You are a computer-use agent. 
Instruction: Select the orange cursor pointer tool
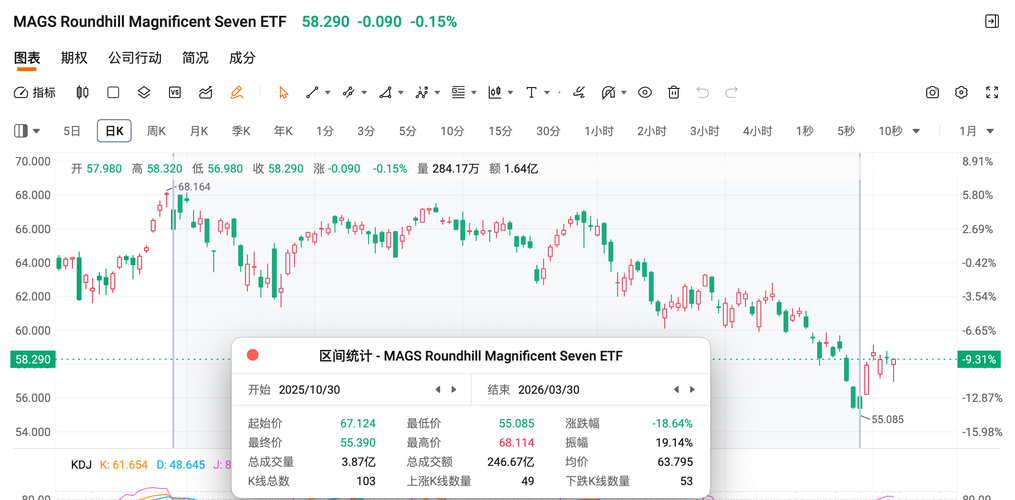tap(284, 92)
